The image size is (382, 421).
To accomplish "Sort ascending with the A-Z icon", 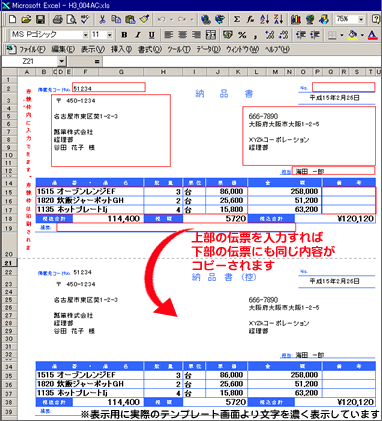I will 265,20.
